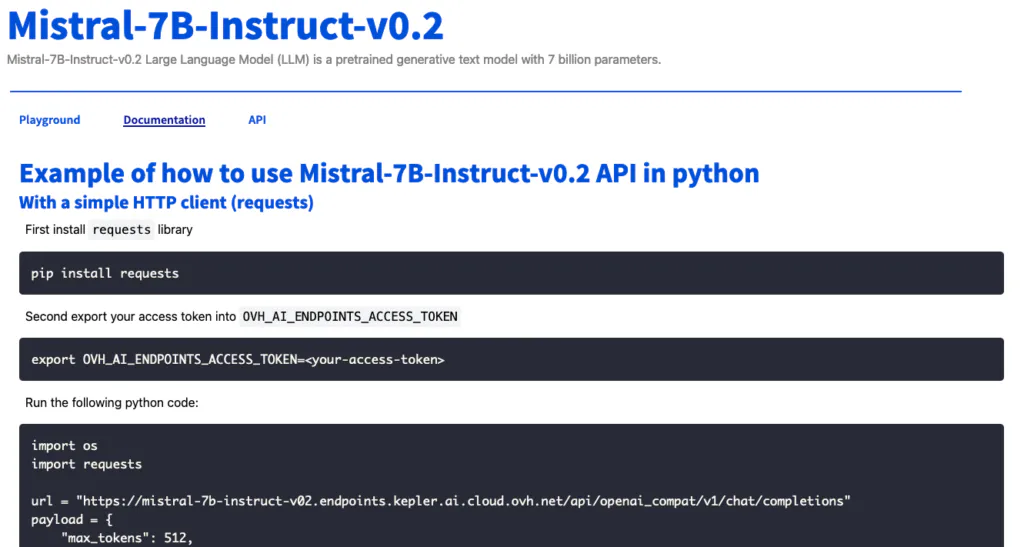1024x547 pixels.
Task: Click 'With a simple HTTP client (requests)' subheading
Action: (x=166, y=202)
